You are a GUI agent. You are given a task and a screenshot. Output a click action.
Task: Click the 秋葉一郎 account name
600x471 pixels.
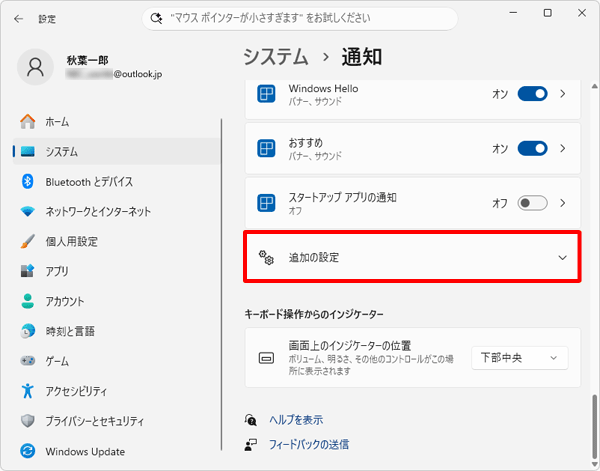coord(88,60)
